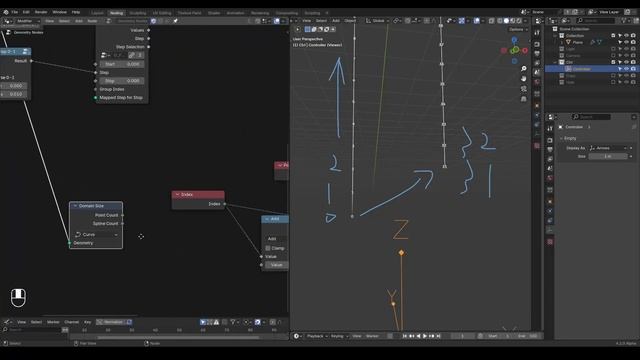Jump to the animation end frame
The width and height of the screenshot is (640, 360).
pyautogui.click(x=438, y=336)
